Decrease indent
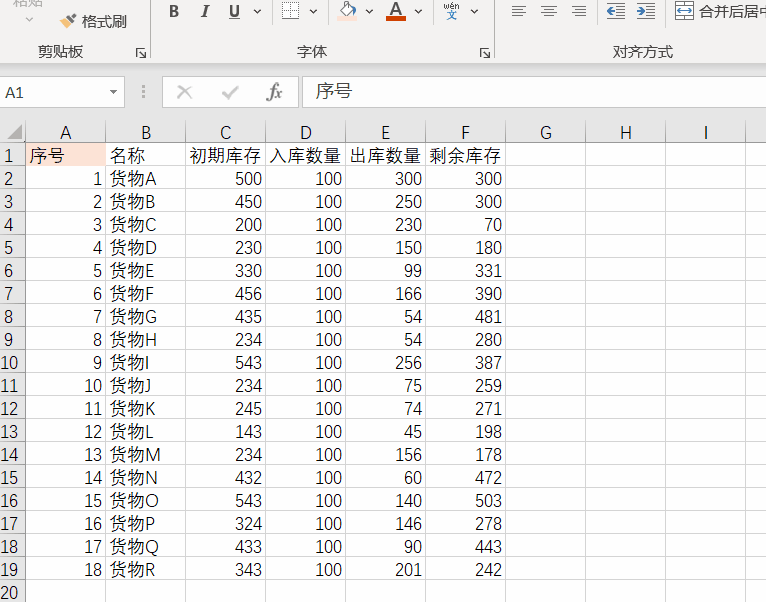Image resolution: width=766 pixels, height=602 pixels. (616, 11)
